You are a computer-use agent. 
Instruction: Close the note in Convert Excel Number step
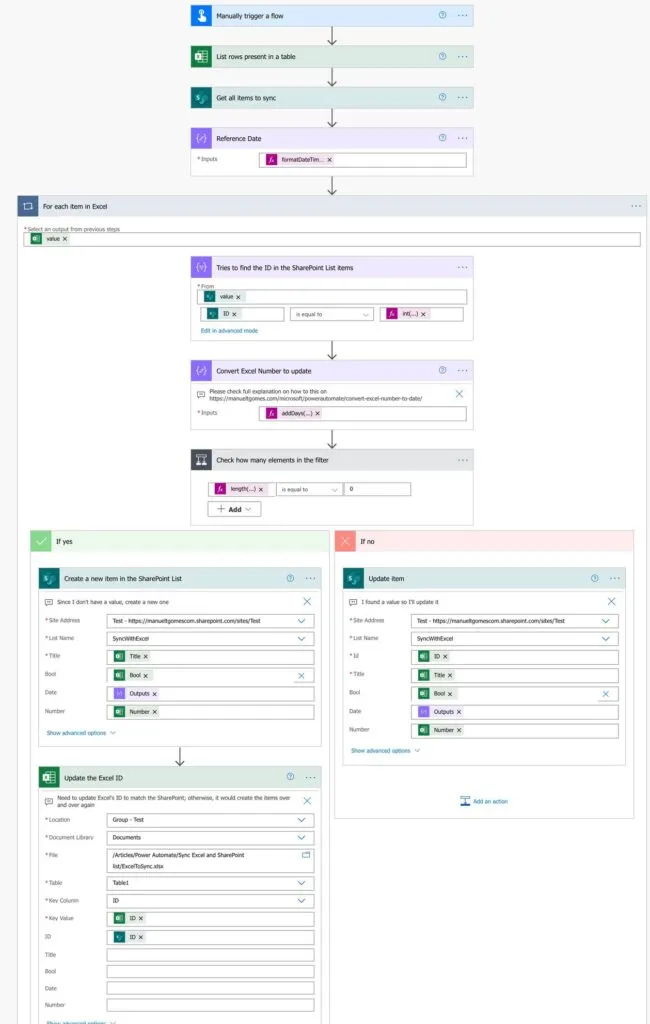pos(459,394)
